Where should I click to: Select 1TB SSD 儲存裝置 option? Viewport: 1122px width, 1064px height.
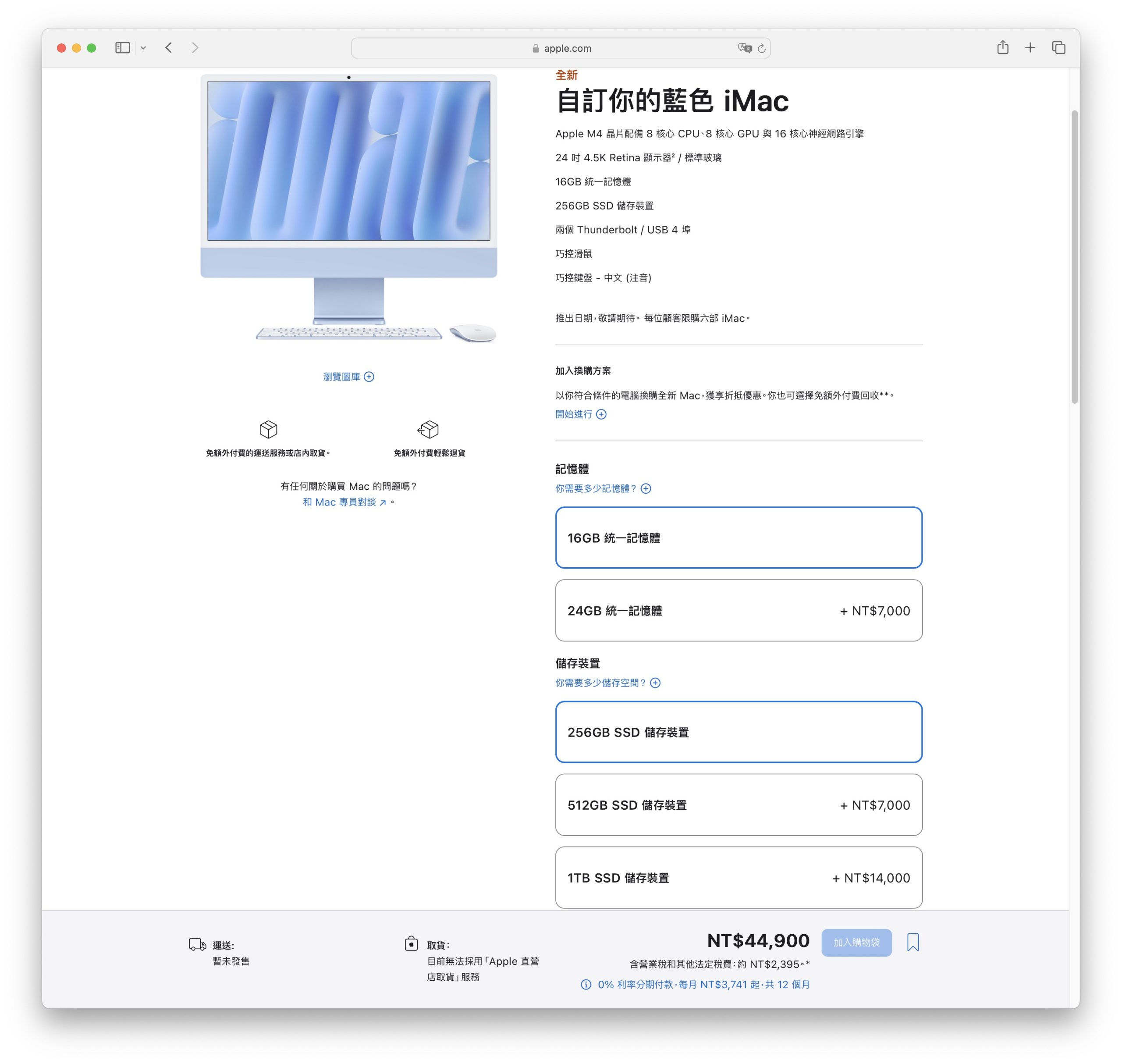(738, 877)
